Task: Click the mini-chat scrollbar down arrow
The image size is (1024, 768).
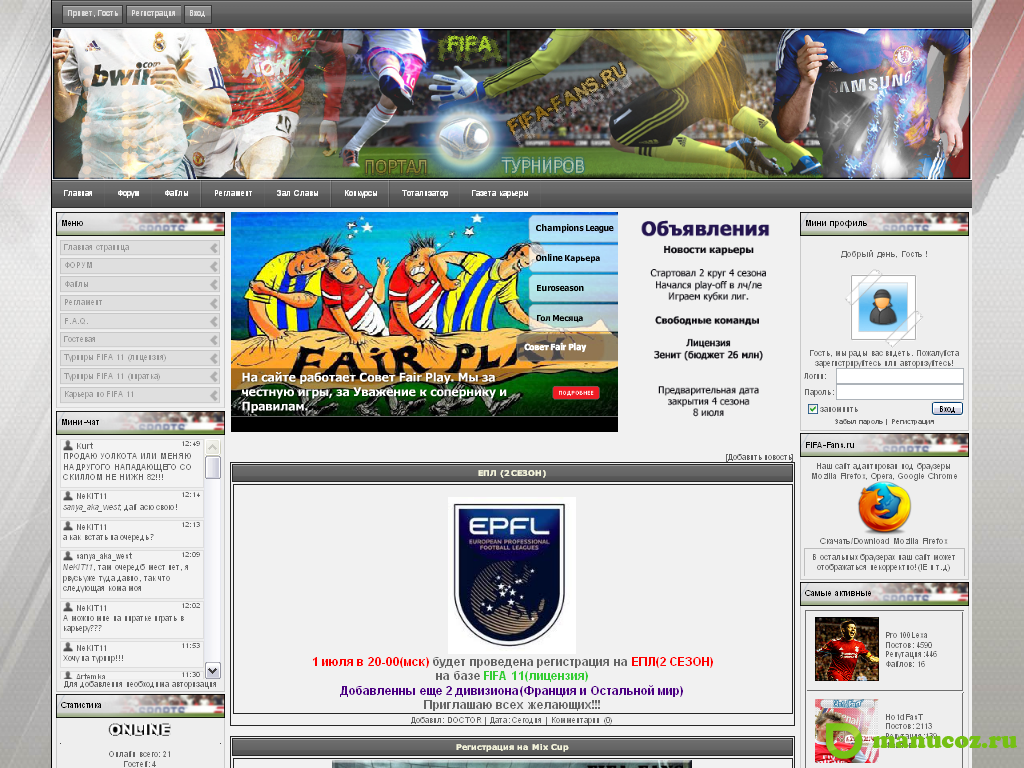Action: point(213,669)
